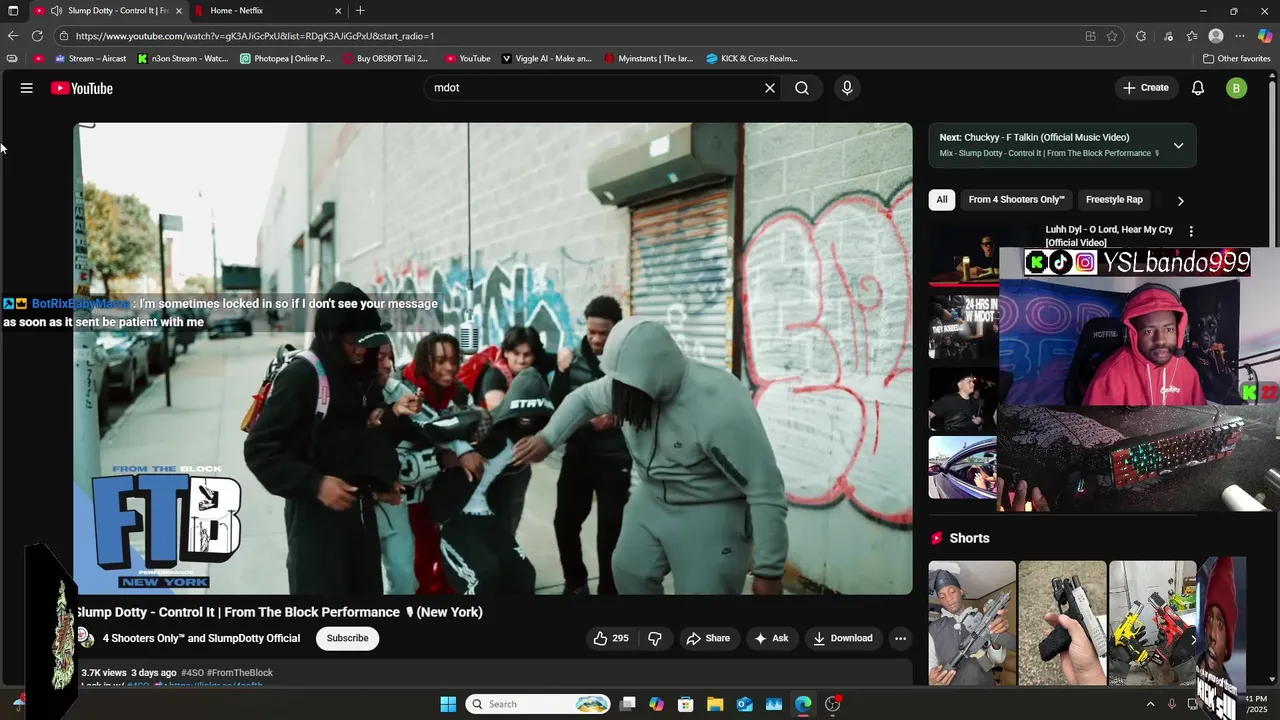Viewport: 1280px width, 720px height.
Task: Select From 4 Shooters Only chip
Action: point(1016,199)
